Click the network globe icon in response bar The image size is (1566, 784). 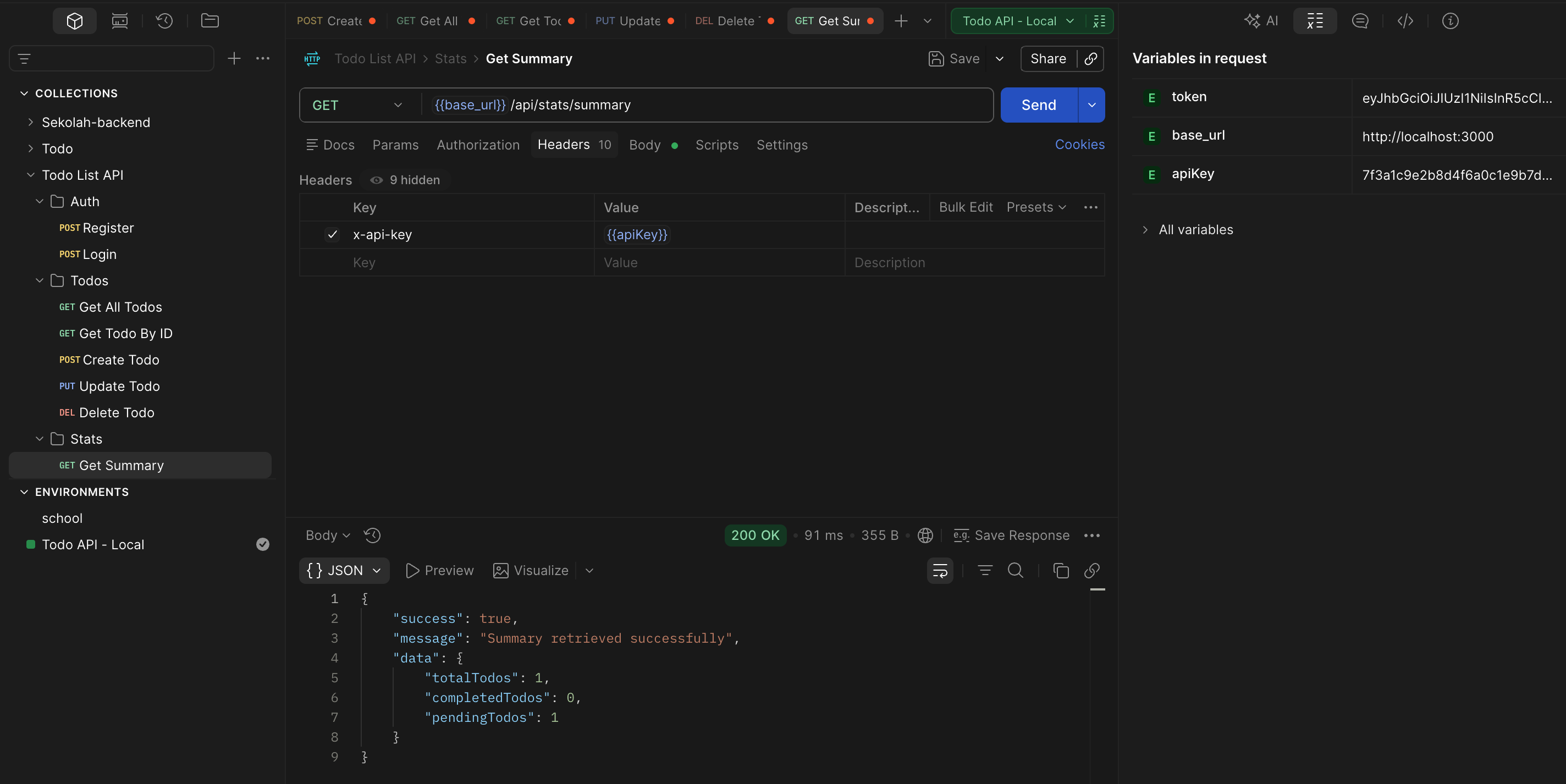click(925, 535)
